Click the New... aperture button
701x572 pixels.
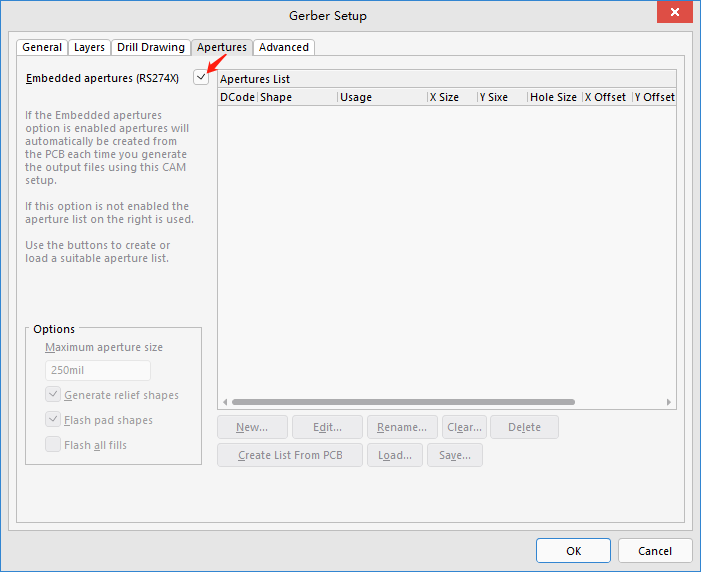click(252, 427)
